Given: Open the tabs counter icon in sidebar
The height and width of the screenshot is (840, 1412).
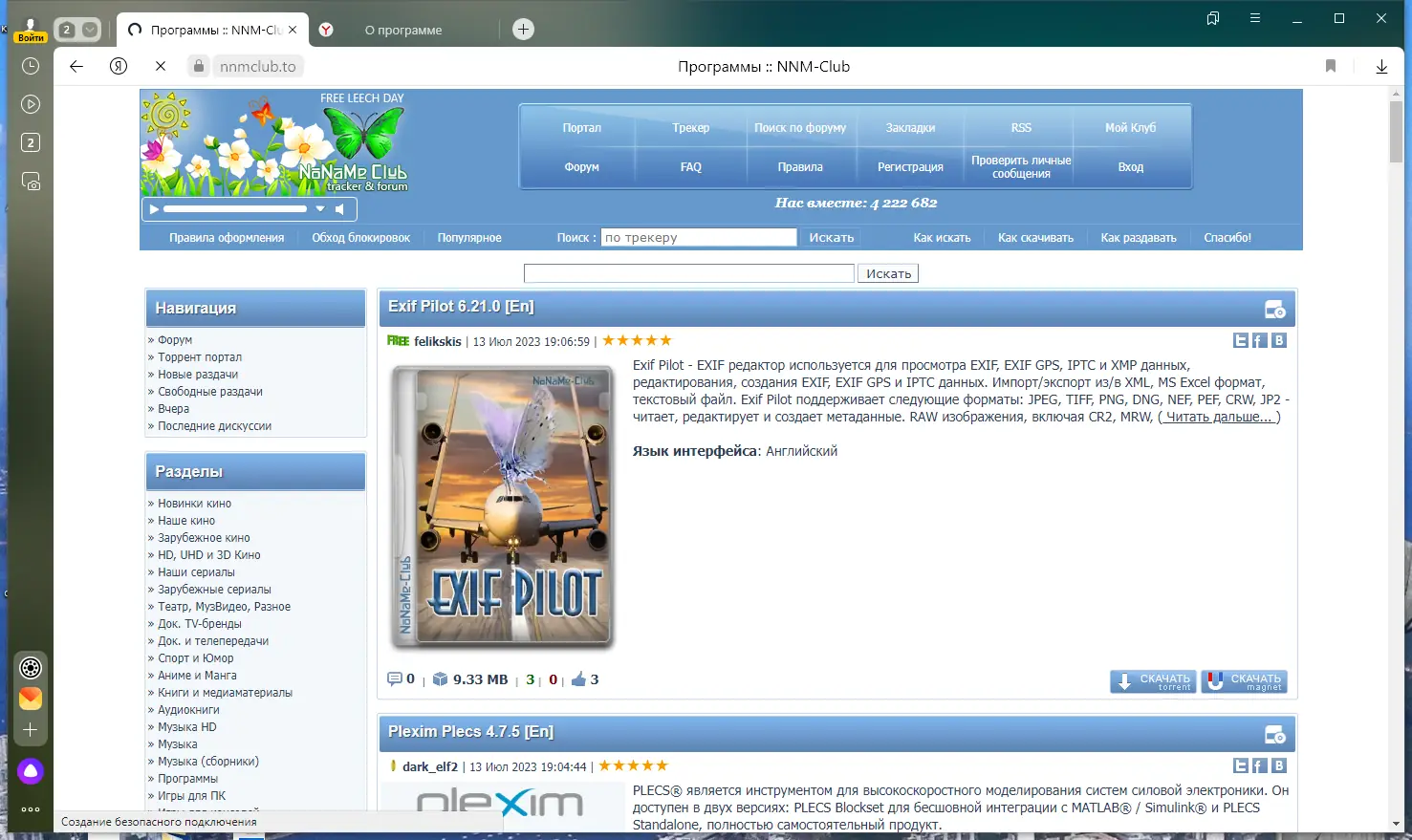Looking at the screenshot, I should click(31, 142).
